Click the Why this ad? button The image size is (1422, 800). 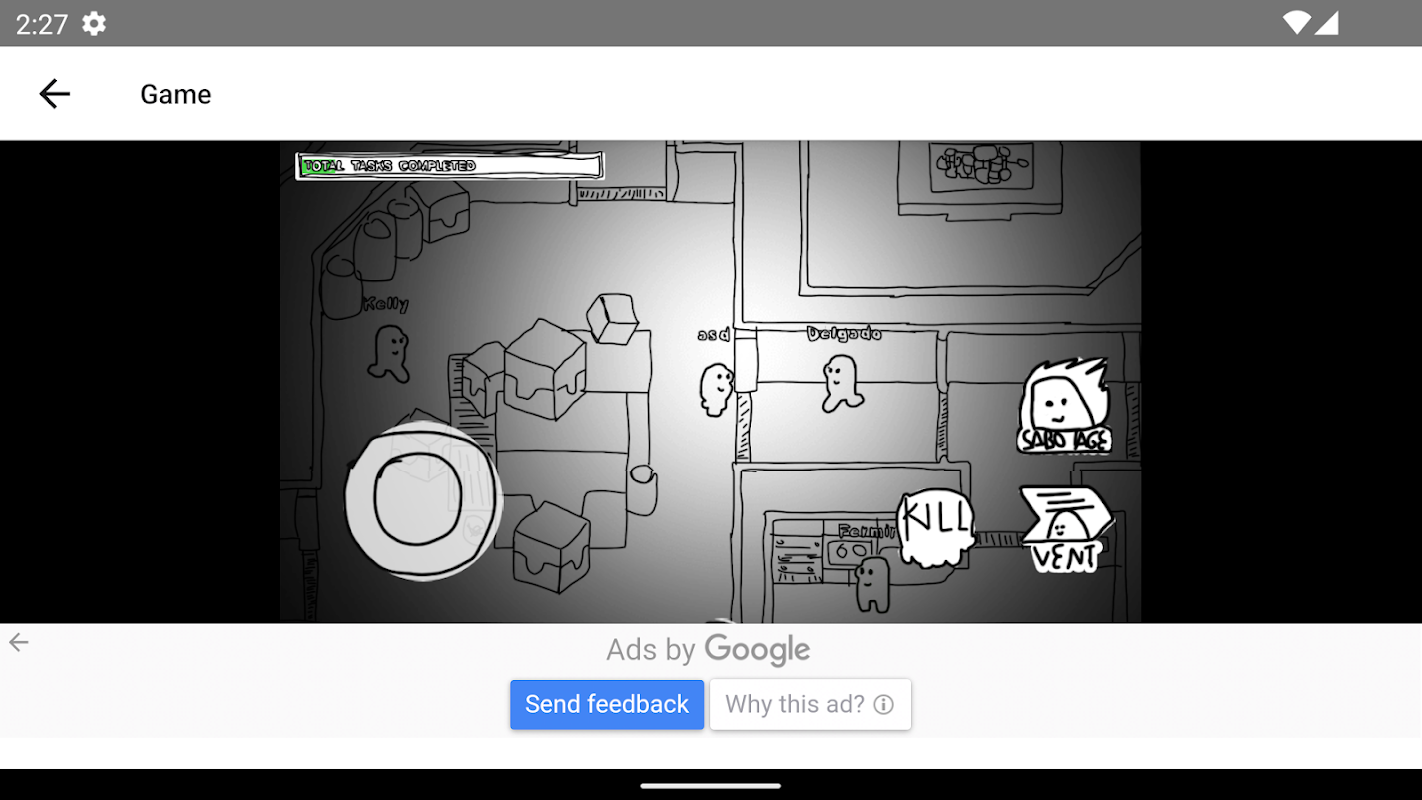(x=810, y=704)
